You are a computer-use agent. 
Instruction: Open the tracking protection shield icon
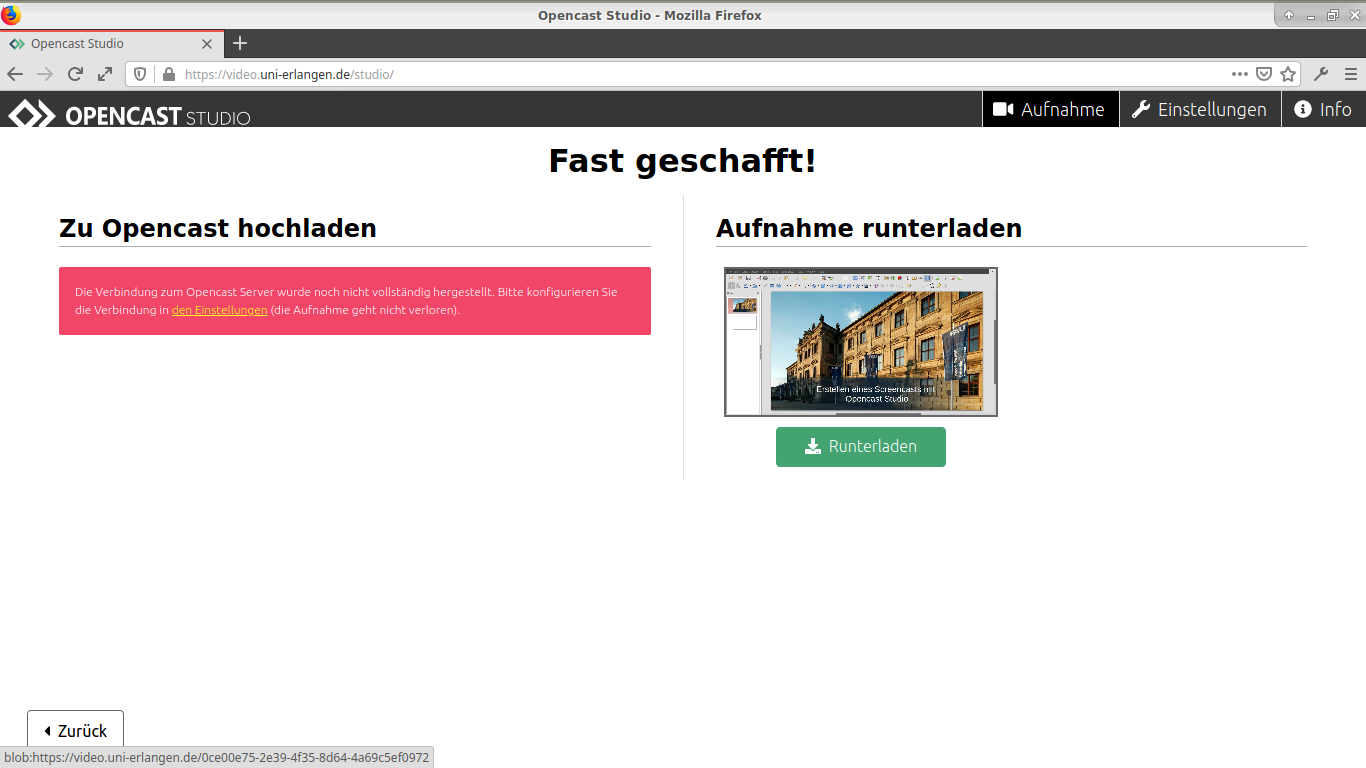click(141, 74)
